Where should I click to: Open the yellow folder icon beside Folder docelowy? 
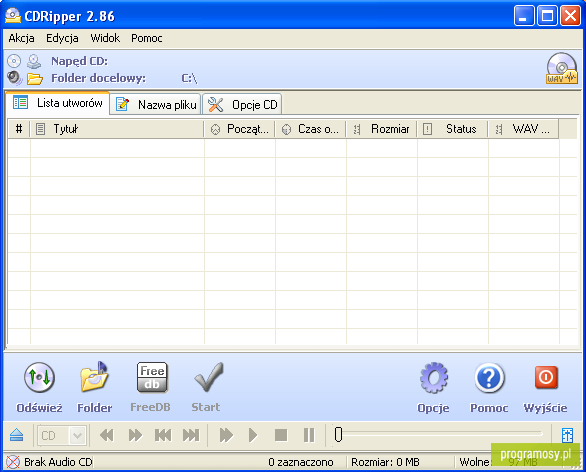(x=35, y=78)
